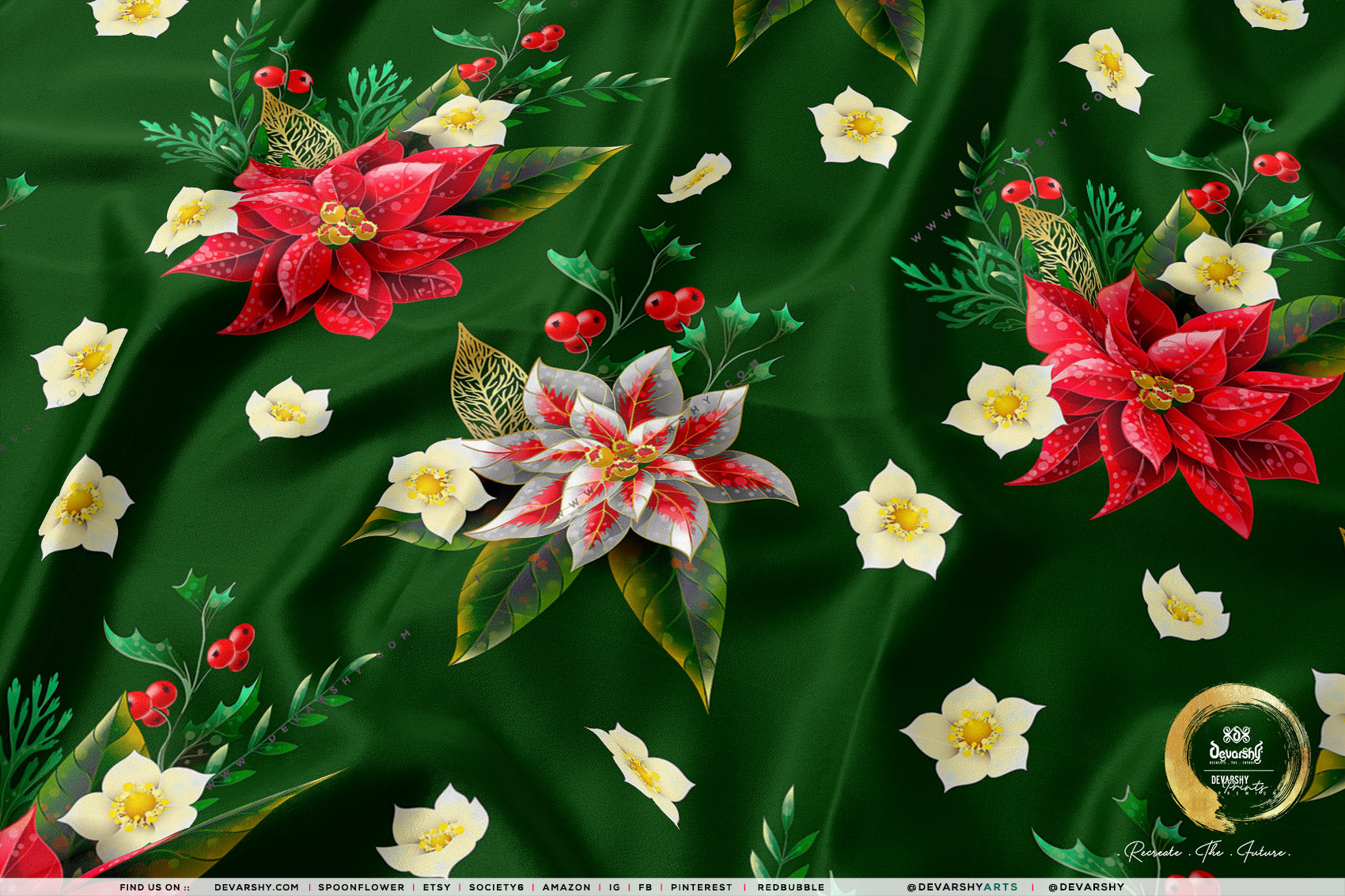Screen dimensions: 1345x896
Task: Select the ETSY link
Action: click(436, 887)
